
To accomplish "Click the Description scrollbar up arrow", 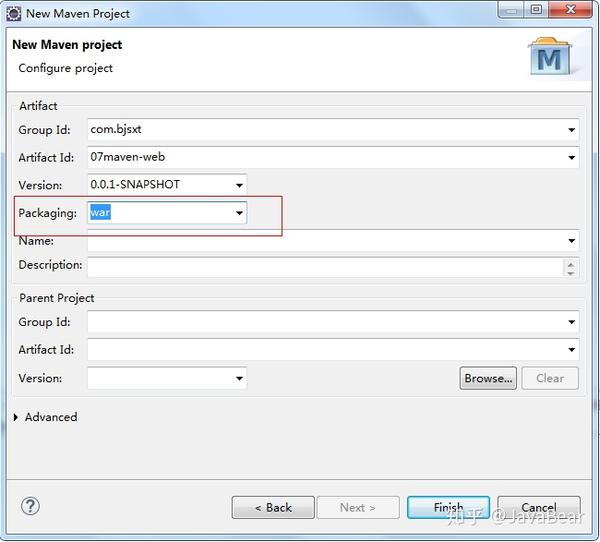I will (571, 264).
